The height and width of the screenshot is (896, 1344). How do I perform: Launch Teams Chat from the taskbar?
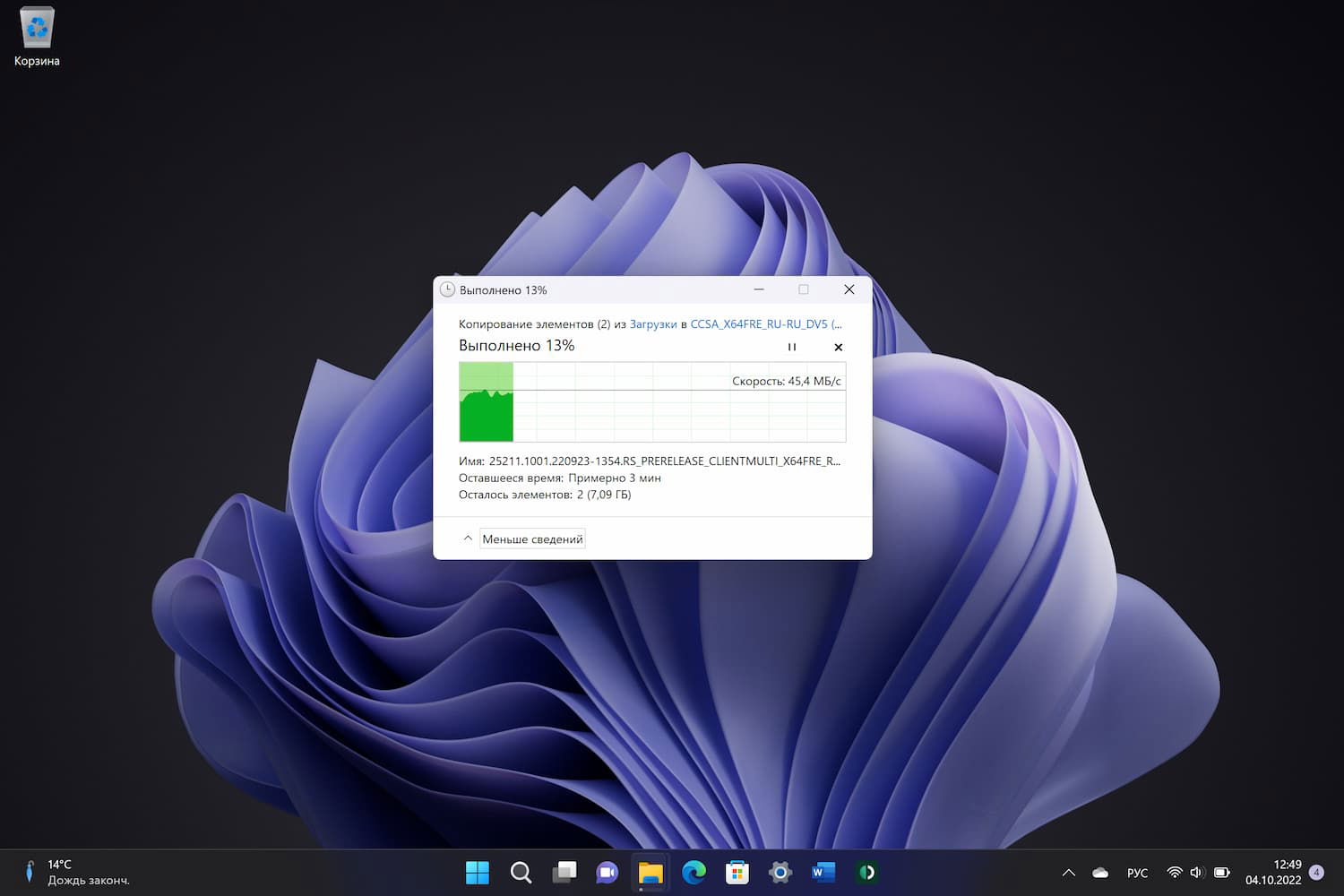click(607, 872)
